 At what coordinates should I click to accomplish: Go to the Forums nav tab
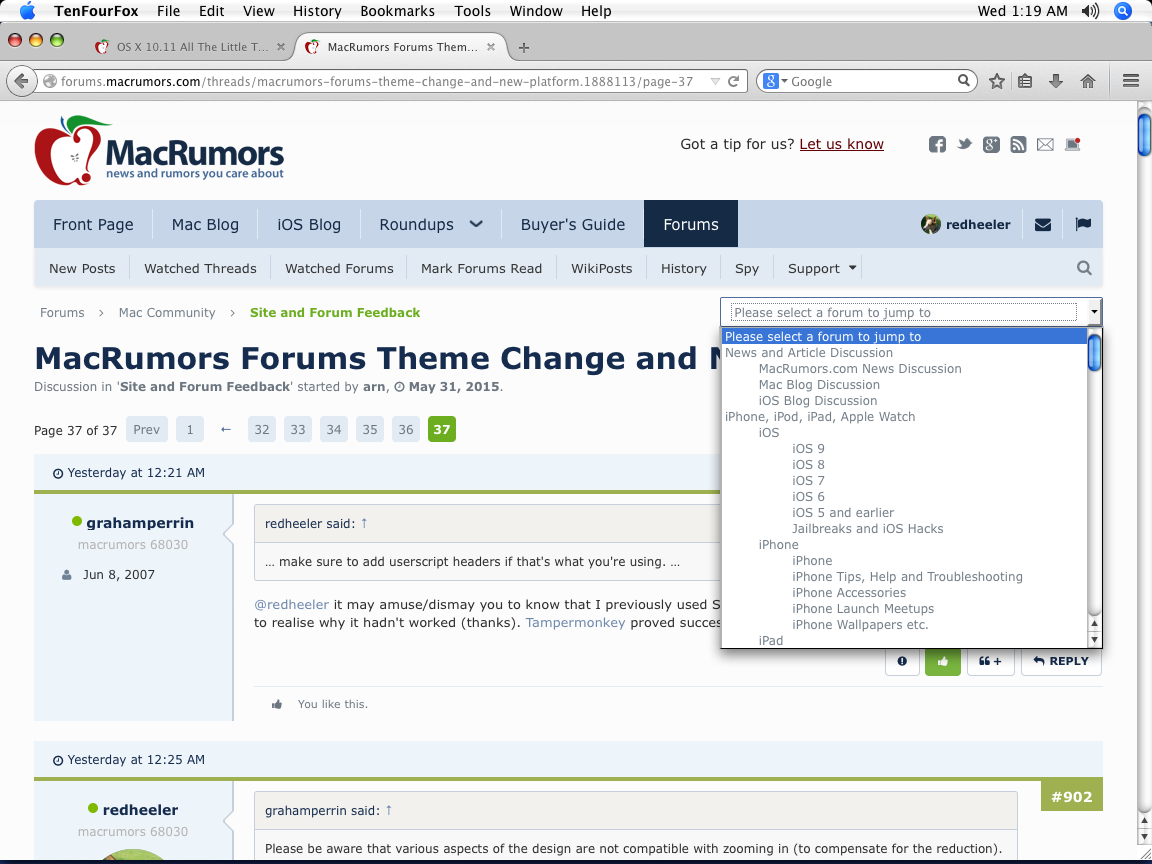691,224
